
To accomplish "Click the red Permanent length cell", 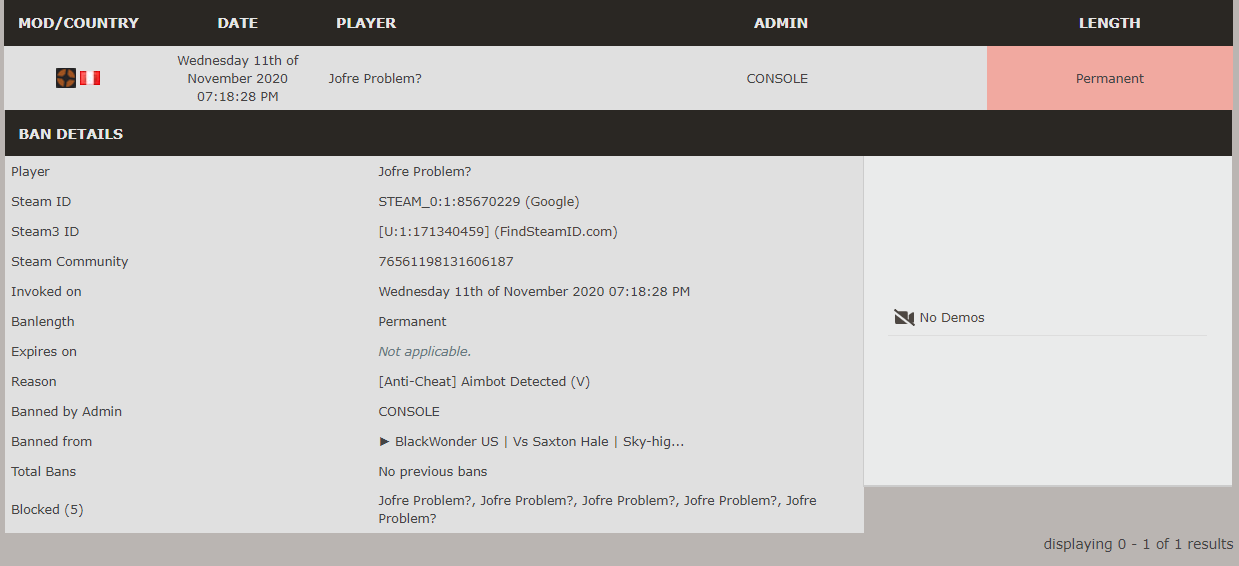I will pos(1109,78).
